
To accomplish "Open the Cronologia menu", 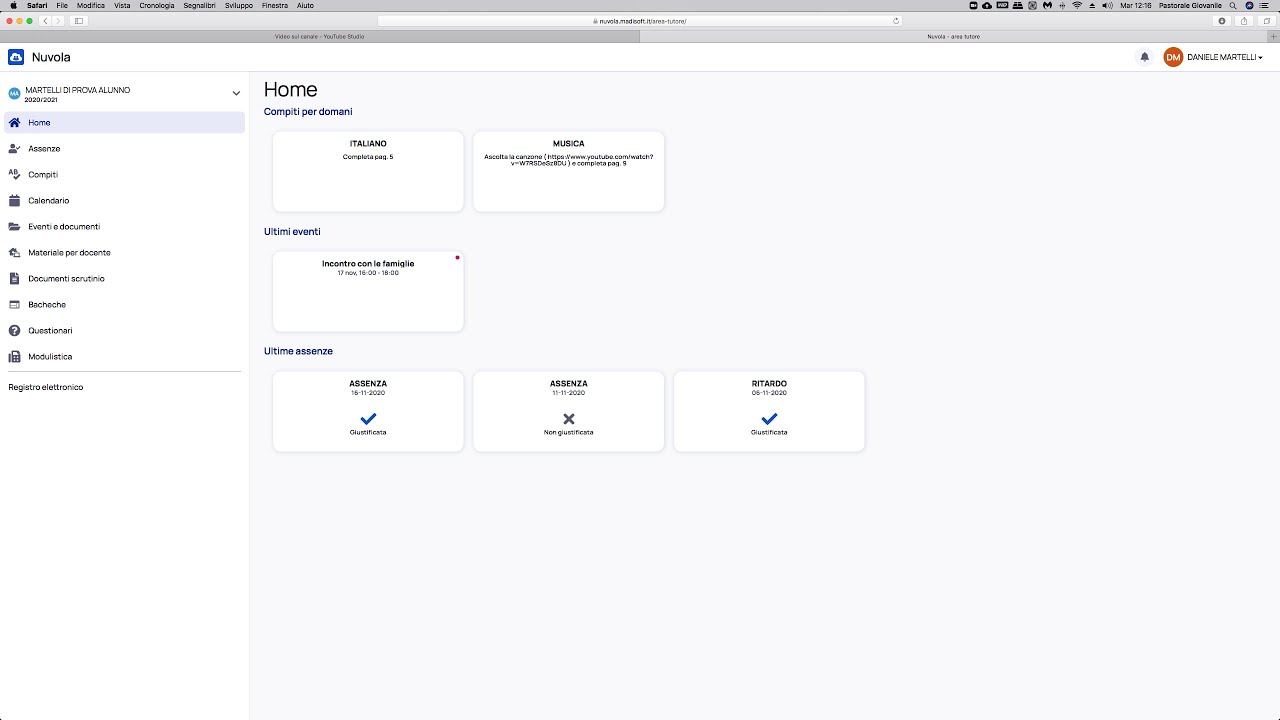I will coord(157,5).
